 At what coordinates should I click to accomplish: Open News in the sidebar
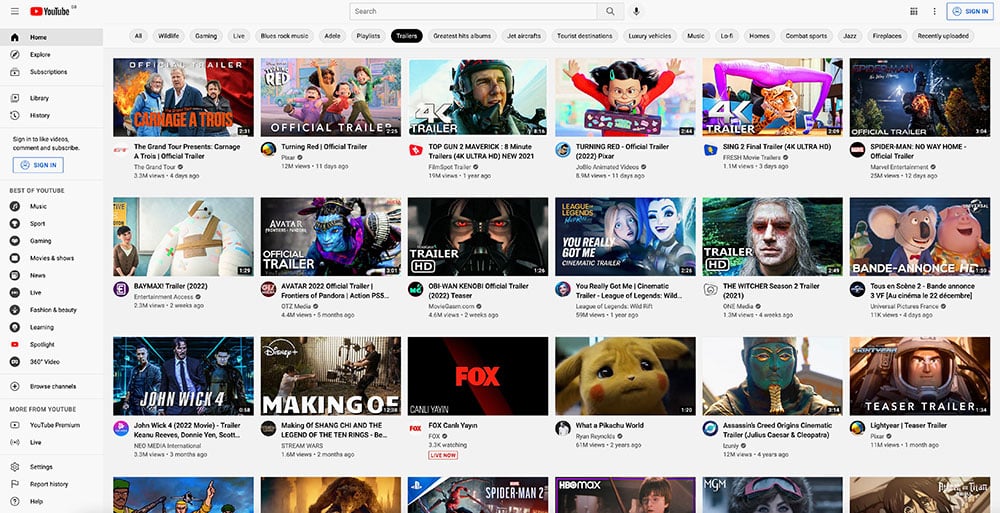[51, 276]
